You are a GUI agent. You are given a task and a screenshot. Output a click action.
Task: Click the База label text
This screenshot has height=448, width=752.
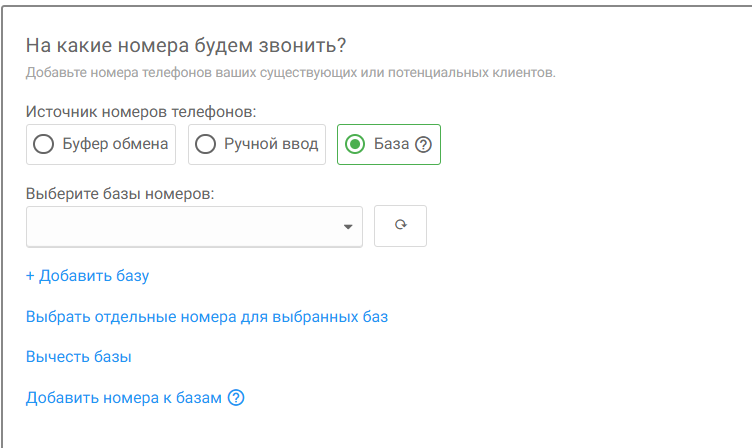pos(391,144)
